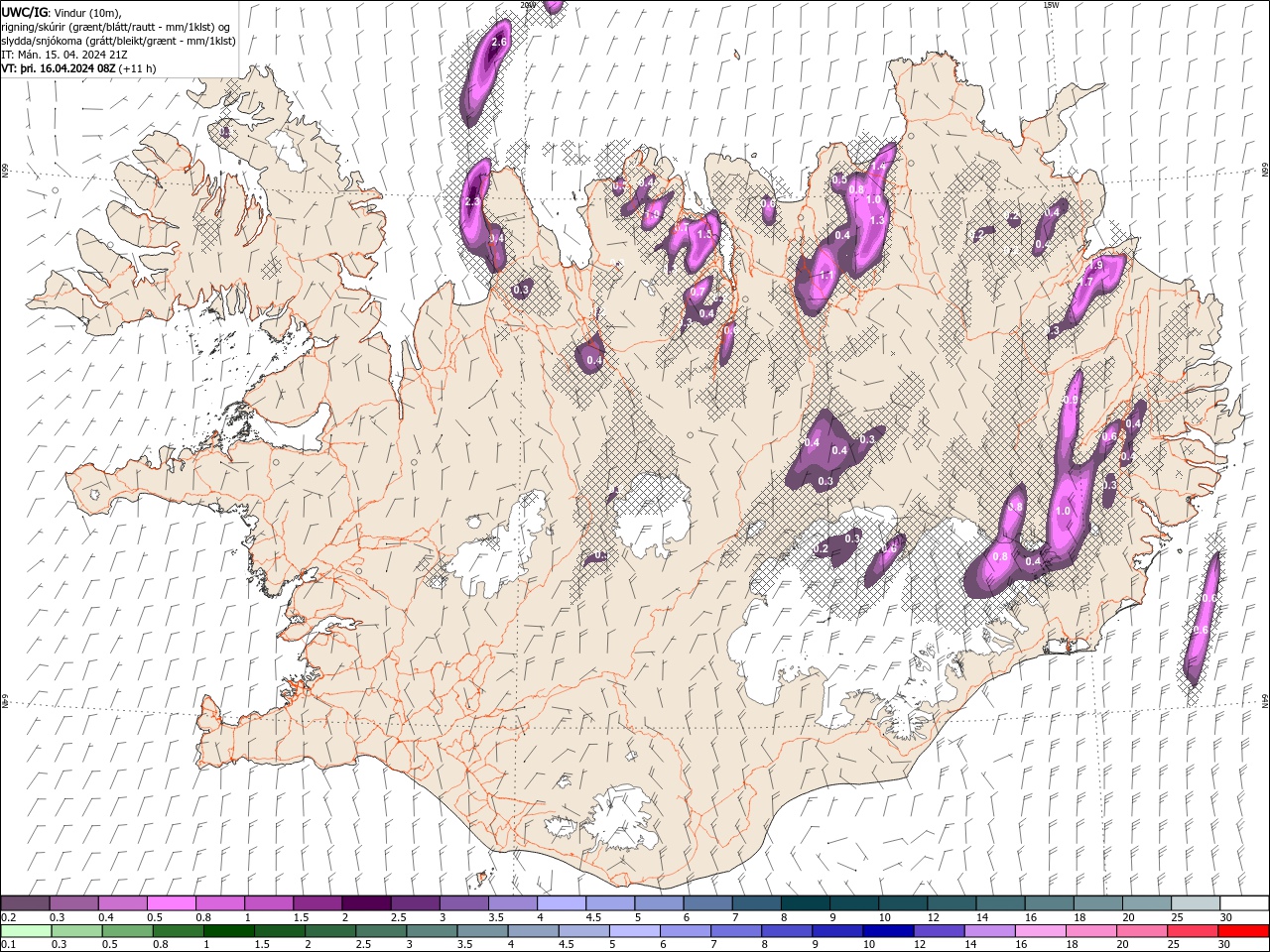This screenshot has width=1270, height=952.
Task: Click the dark green rain swatch starting at 1
Action: [x=228, y=931]
